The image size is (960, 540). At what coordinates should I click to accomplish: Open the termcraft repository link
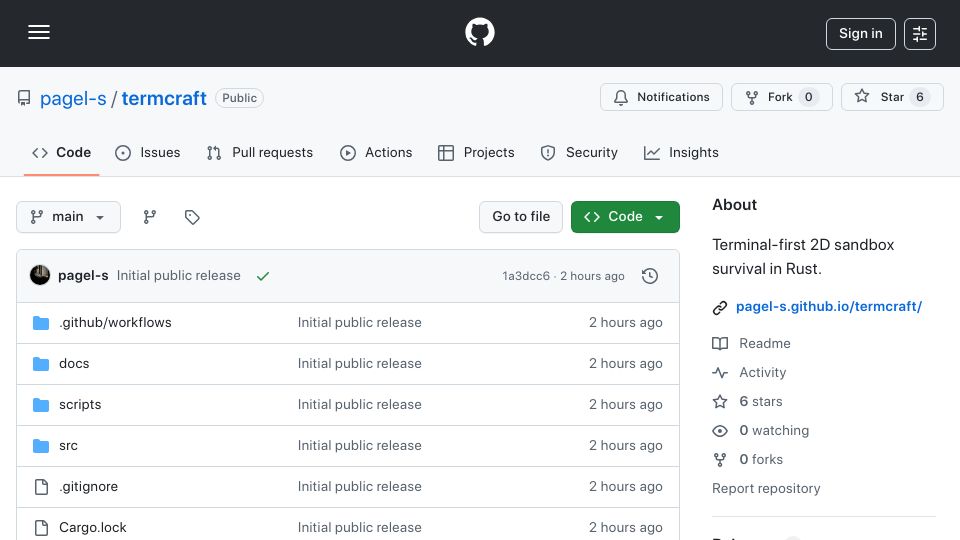(x=164, y=98)
